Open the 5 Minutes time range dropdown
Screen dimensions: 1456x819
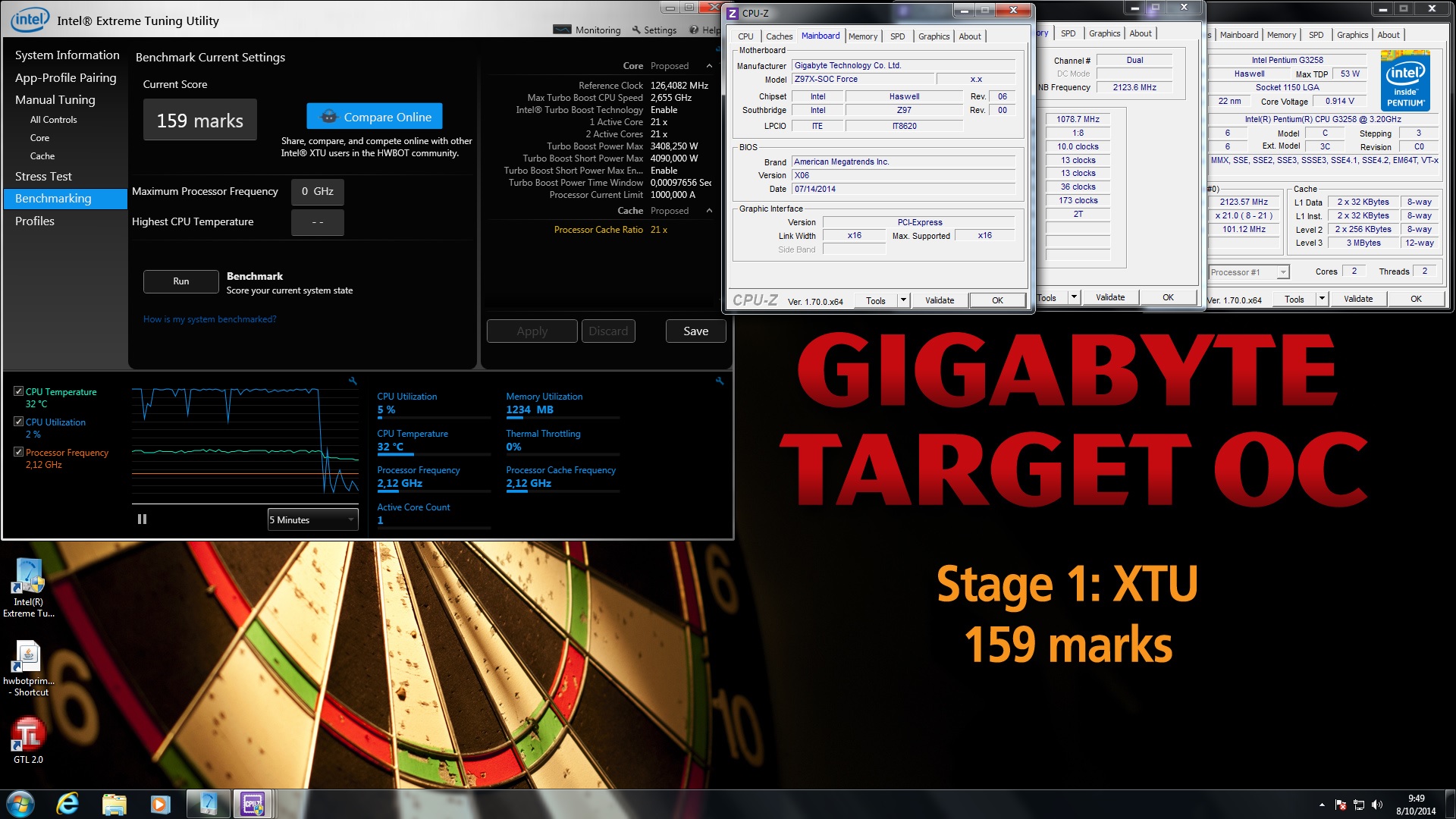(312, 519)
